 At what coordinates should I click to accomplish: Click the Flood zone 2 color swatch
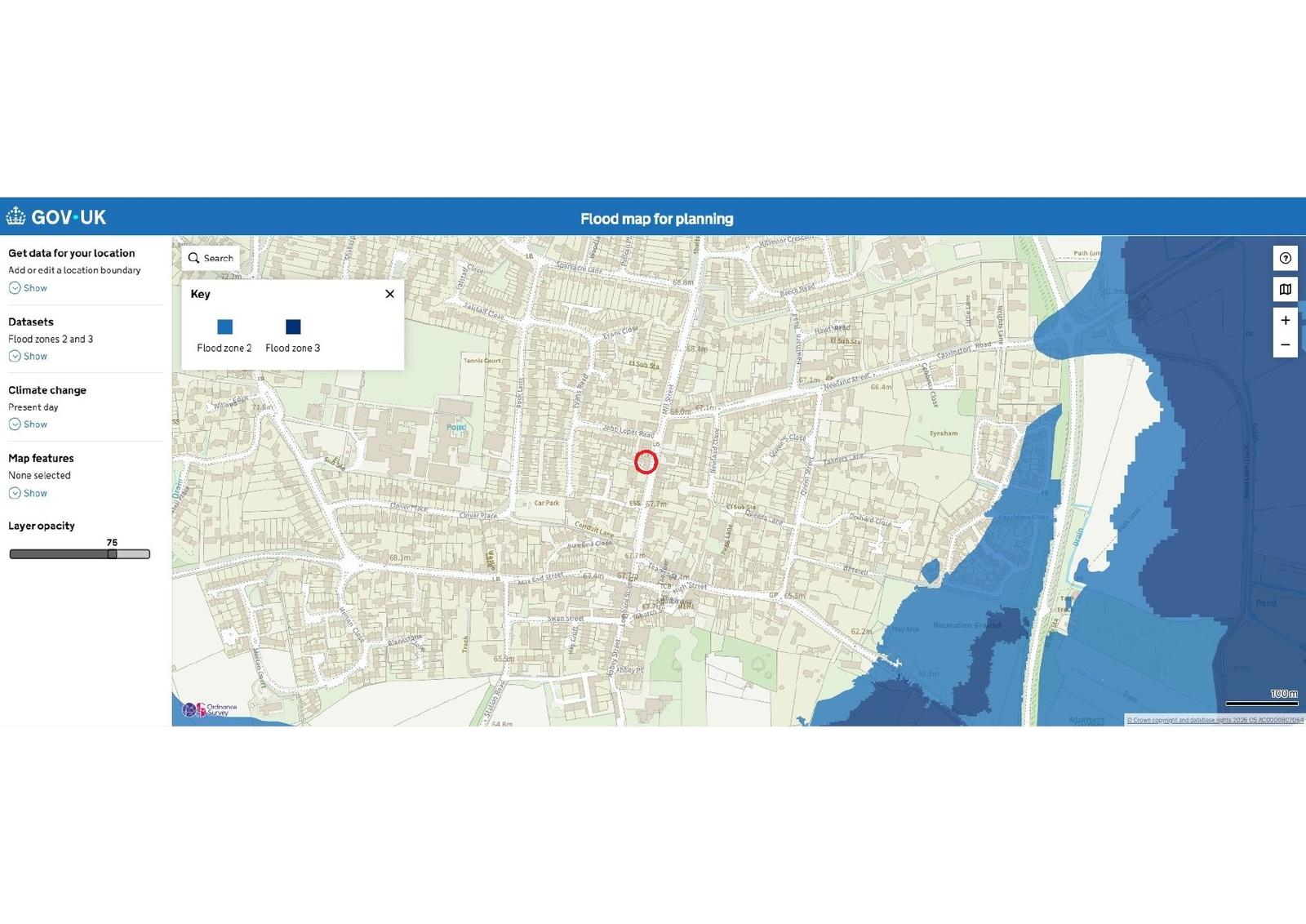pos(224,327)
